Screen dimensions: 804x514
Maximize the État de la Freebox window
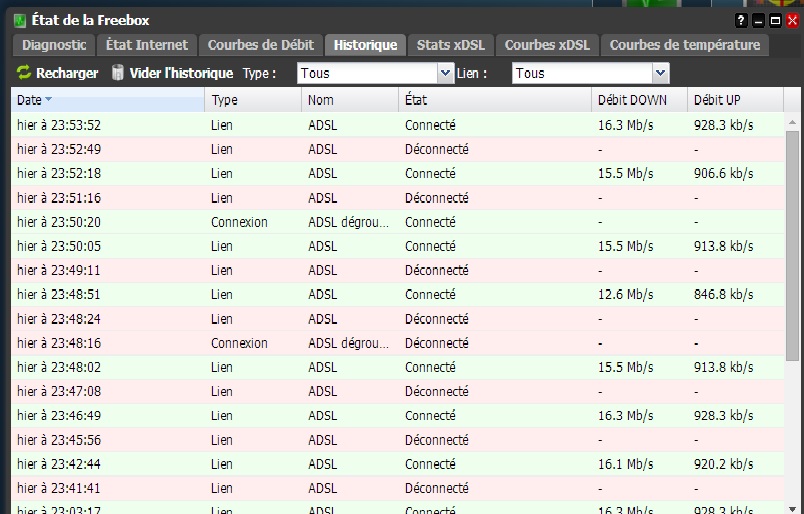[x=775, y=21]
